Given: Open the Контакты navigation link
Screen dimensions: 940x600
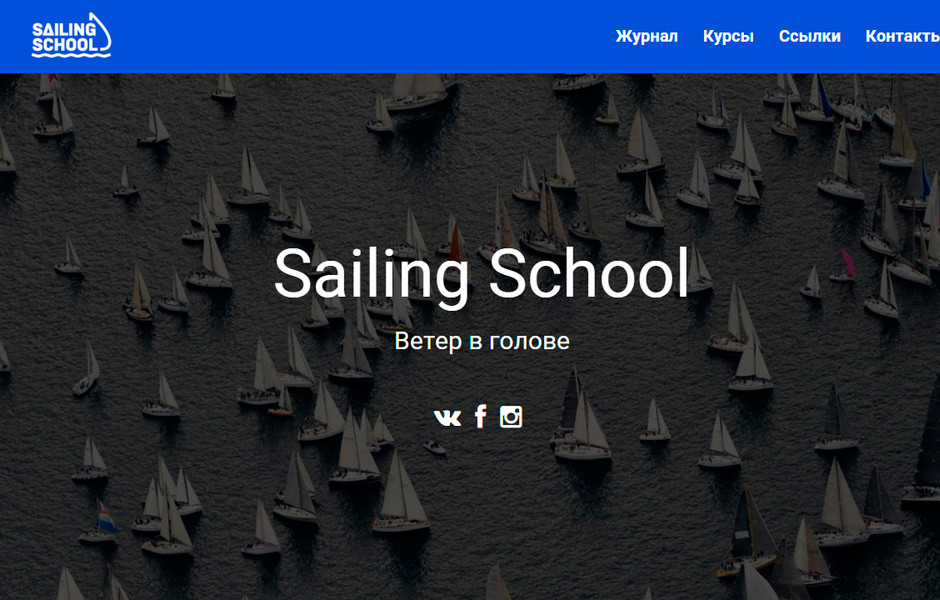Looking at the screenshot, I should [902, 37].
